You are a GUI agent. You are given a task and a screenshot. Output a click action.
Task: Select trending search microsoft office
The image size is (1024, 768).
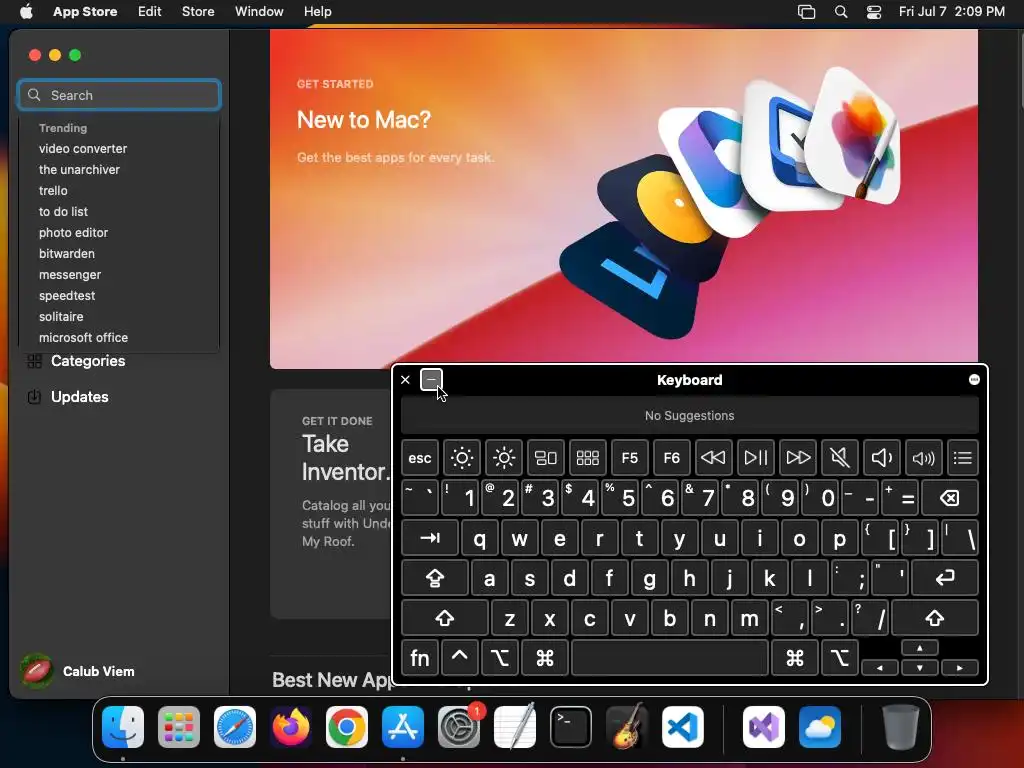click(x=83, y=338)
